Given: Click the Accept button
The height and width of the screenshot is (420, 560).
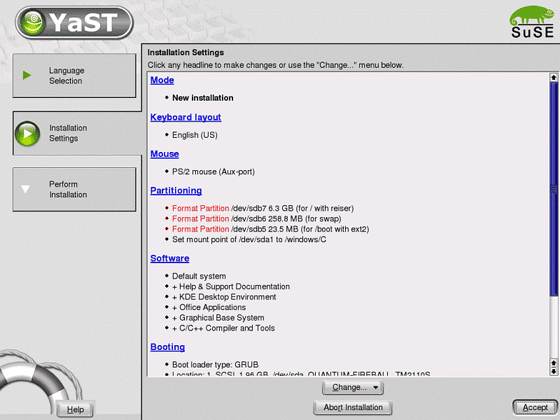Looking at the screenshot, I should pyautogui.click(x=535, y=408).
